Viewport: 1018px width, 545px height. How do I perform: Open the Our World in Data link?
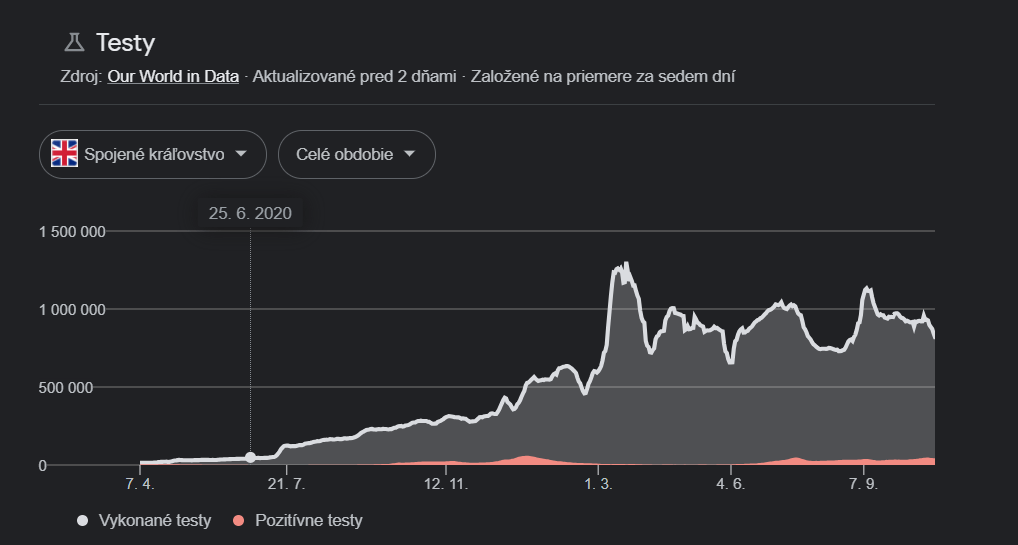coord(173,76)
